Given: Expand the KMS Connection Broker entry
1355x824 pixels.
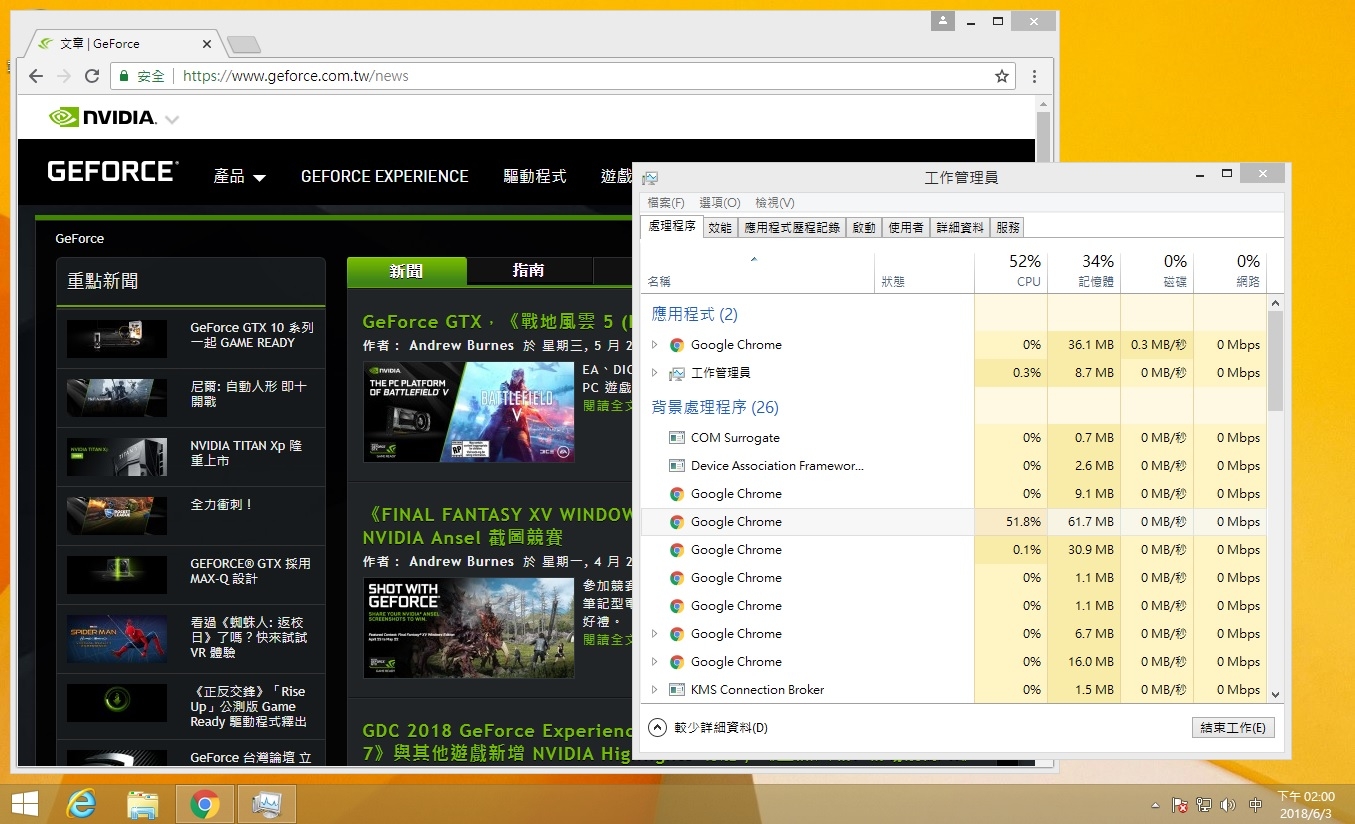Looking at the screenshot, I should [x=655, y=690].
